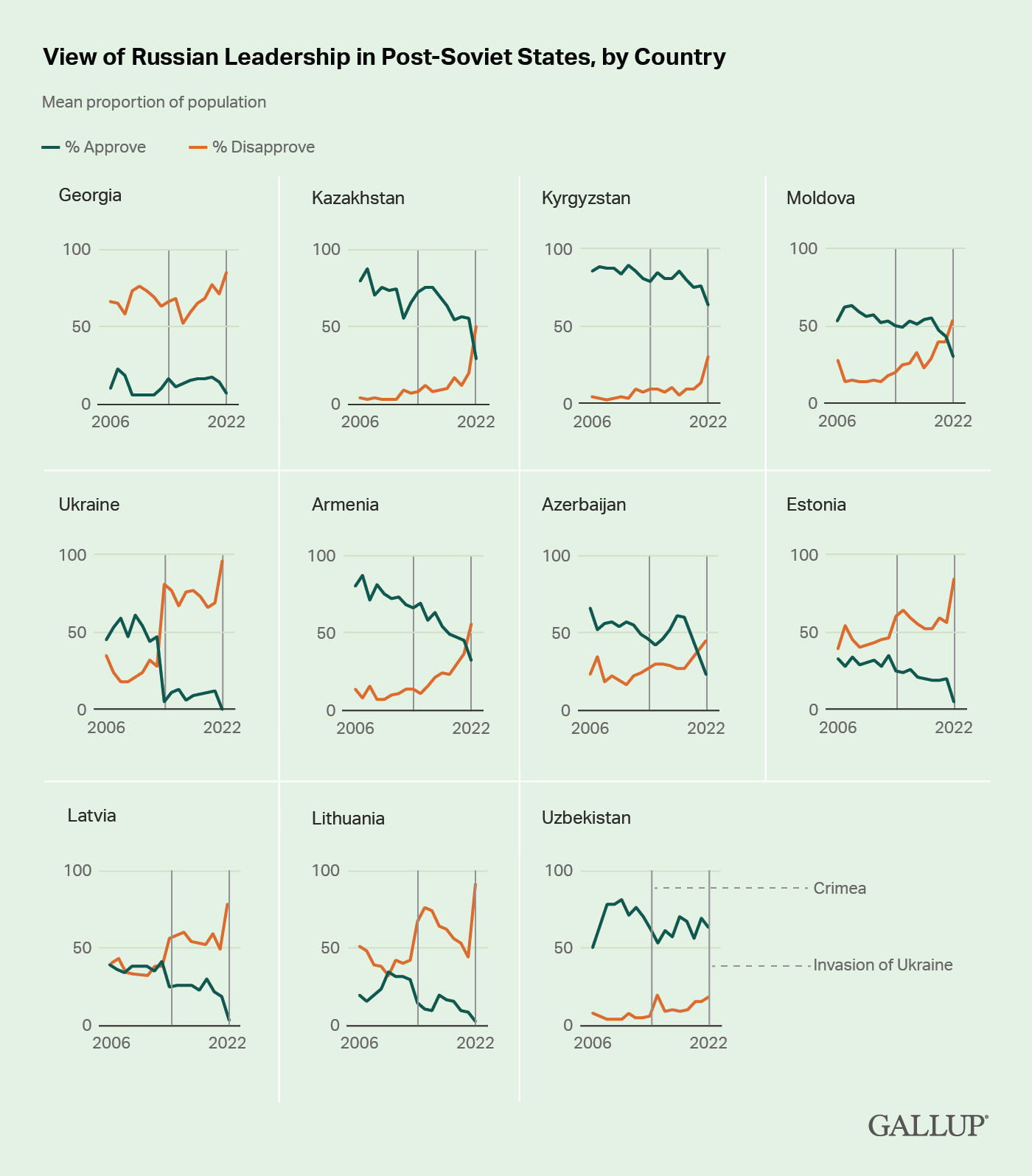Click the Gallup logo
This screenshot has width=1032, height=1176.
(927, 1125)
